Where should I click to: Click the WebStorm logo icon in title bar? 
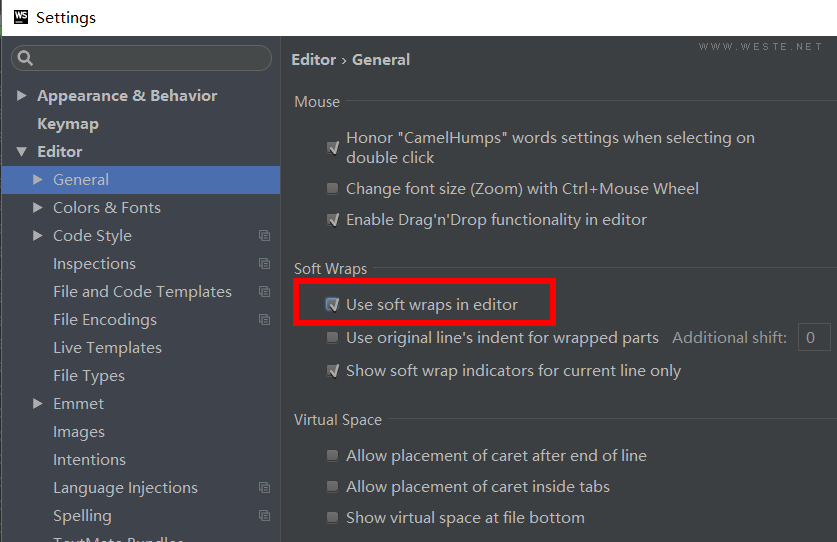tap(20, 17)
